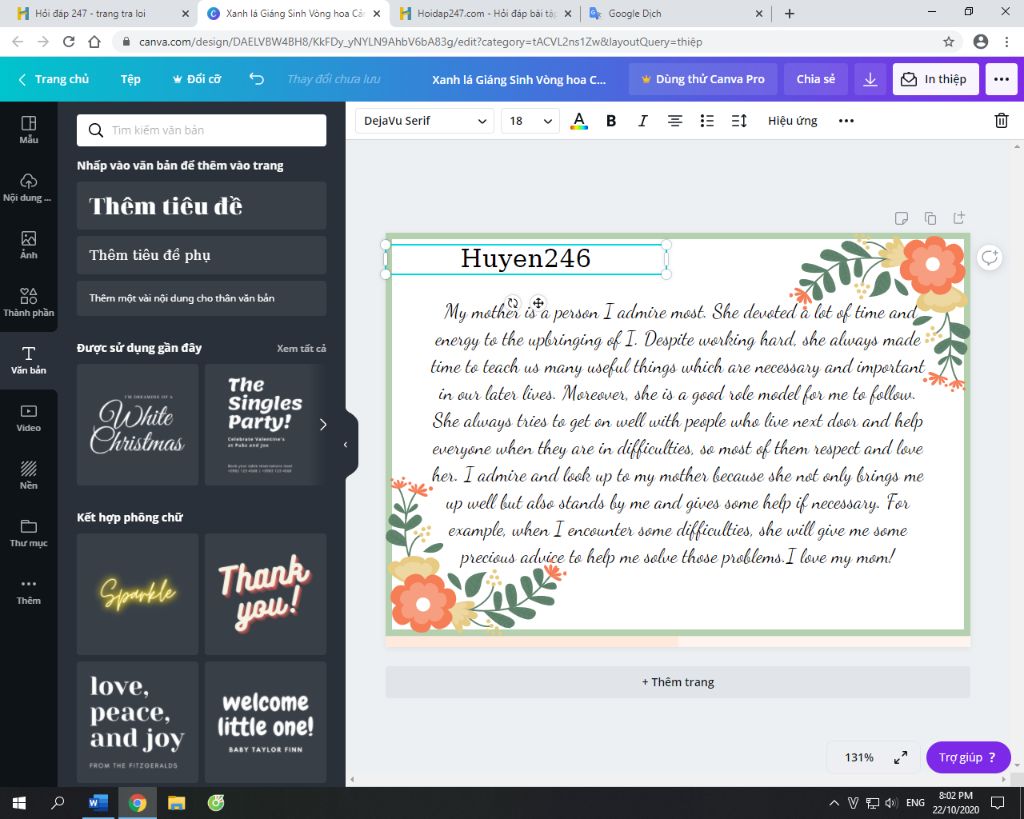The width and height of the screenshot is (1024, 819).
Task: Delete selected element with trash icon
Action: 1001,121
